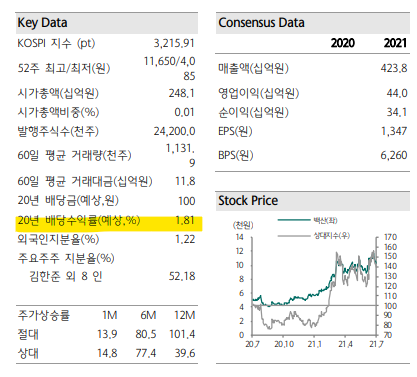
Task: Click the 시가총액(십억원) label
Action: tap(58, 93)
